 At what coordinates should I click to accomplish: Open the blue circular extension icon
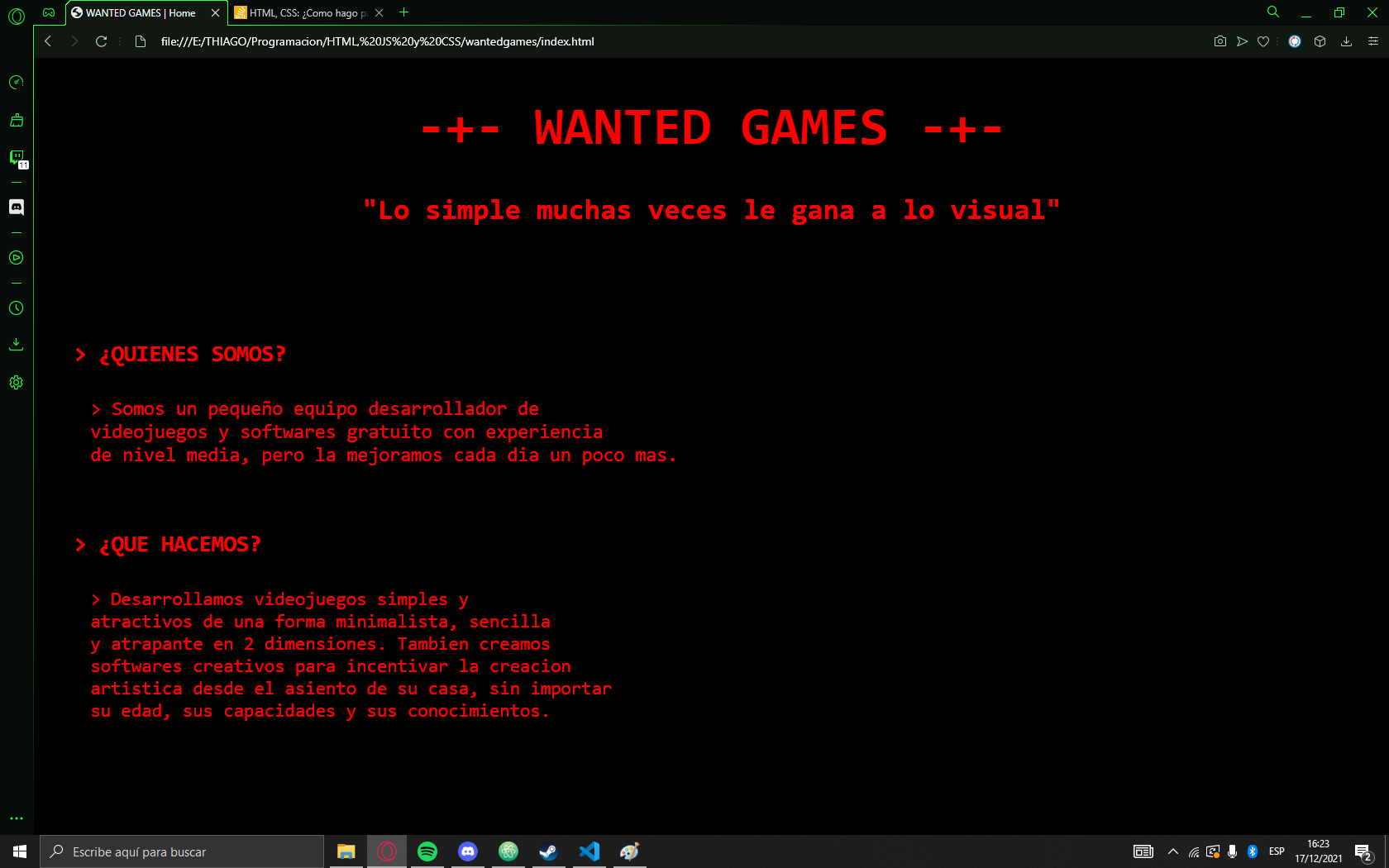click(1295, 41)
